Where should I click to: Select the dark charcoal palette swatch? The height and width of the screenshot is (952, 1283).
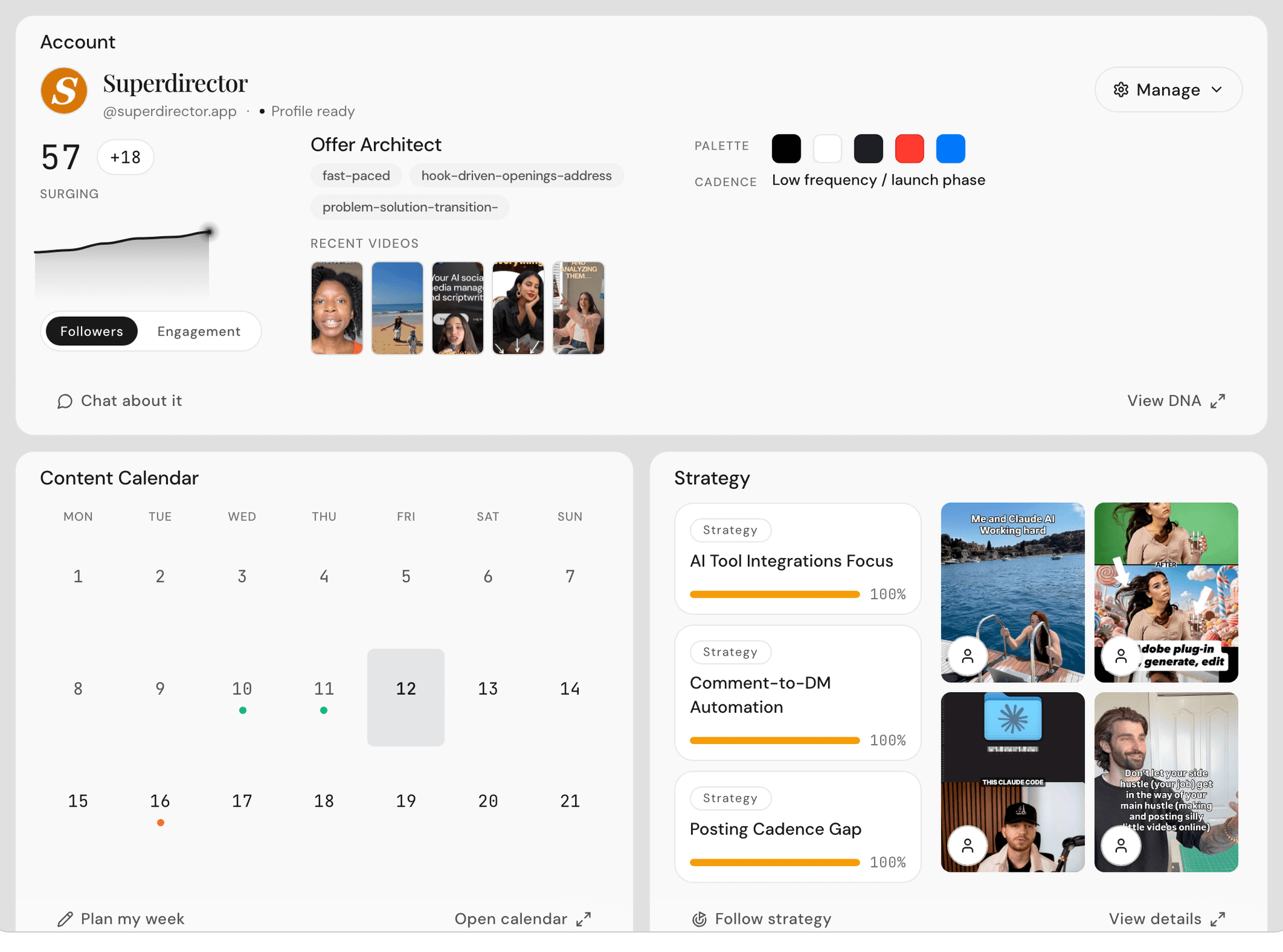(868, 148)
